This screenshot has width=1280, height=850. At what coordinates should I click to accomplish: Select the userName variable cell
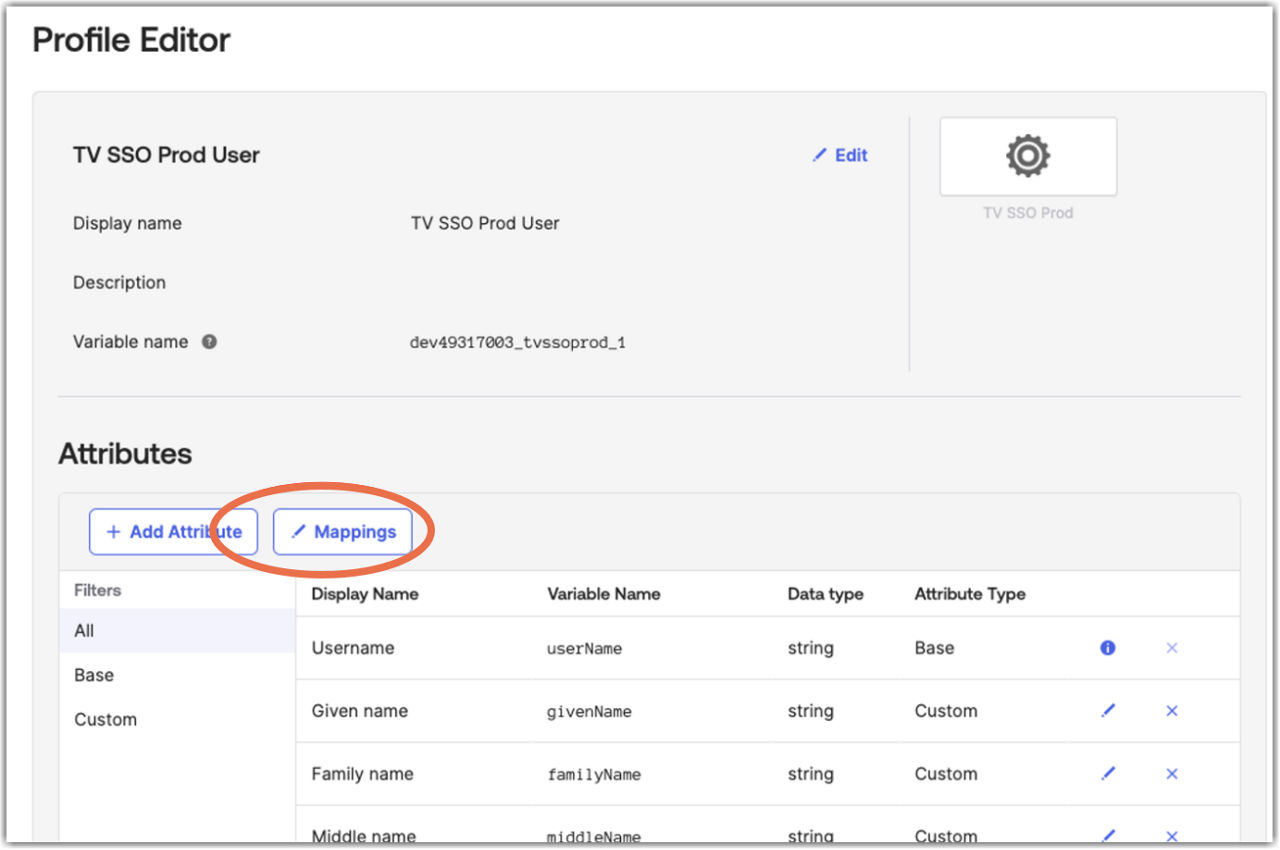coord(585,649)
